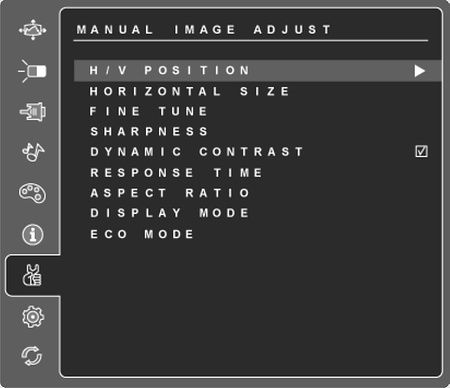Choose Fine Tune entry
This screenshot has height=388, width=450.
click(x=148, y=111)
